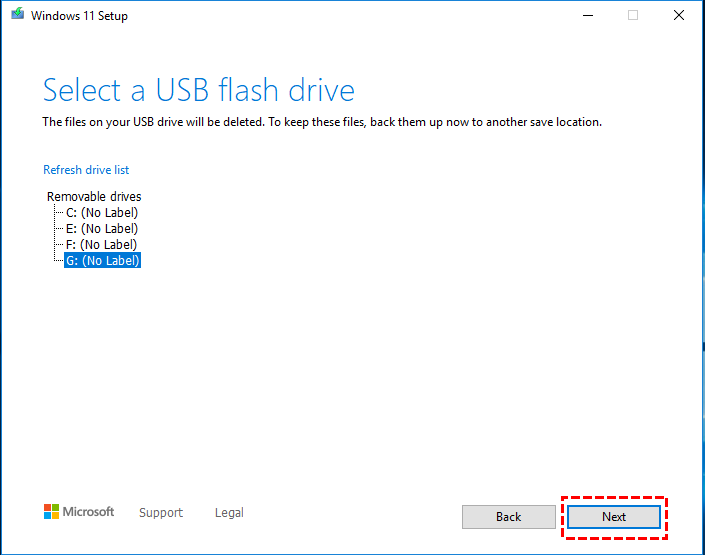Click the "Select a USB flash drive" heading
This screenshot has width=705, height=555.
198,91
